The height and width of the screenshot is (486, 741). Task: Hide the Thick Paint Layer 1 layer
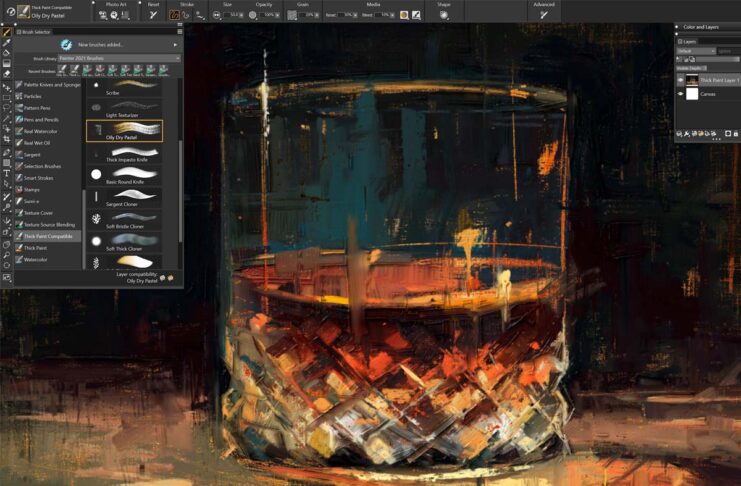[x=681, y=80]
